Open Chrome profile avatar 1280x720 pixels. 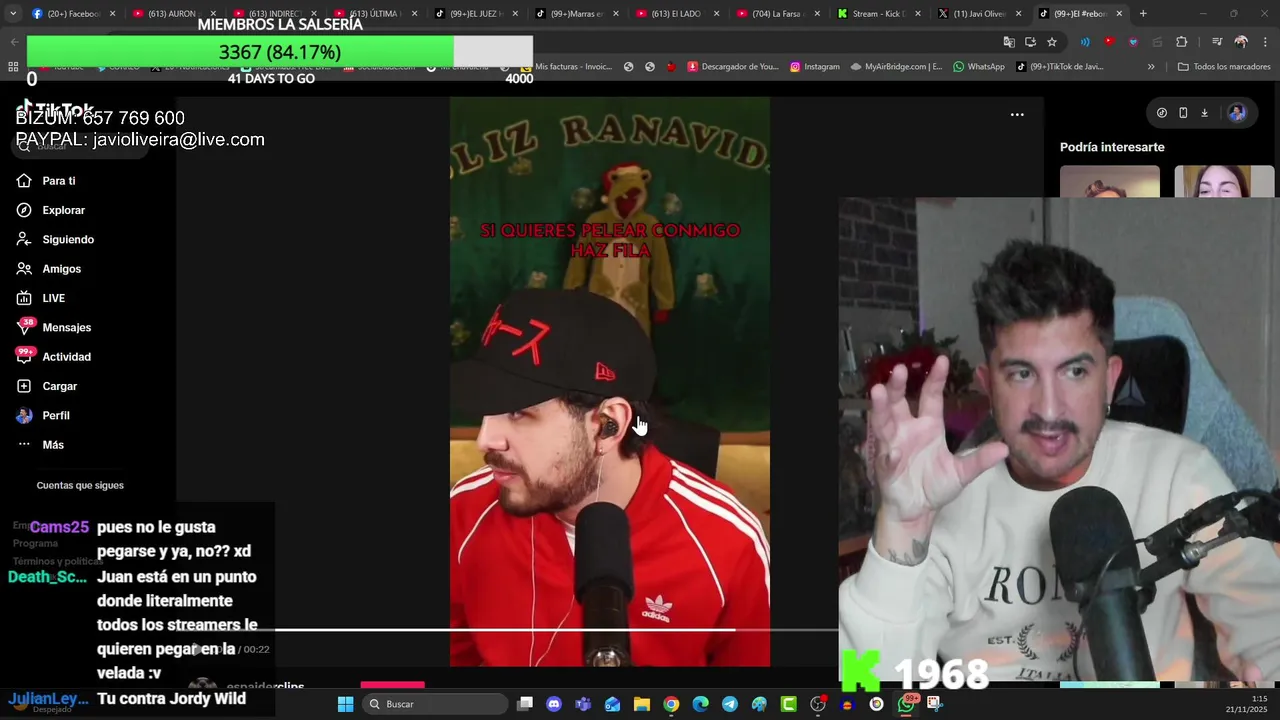[1241, 42]
